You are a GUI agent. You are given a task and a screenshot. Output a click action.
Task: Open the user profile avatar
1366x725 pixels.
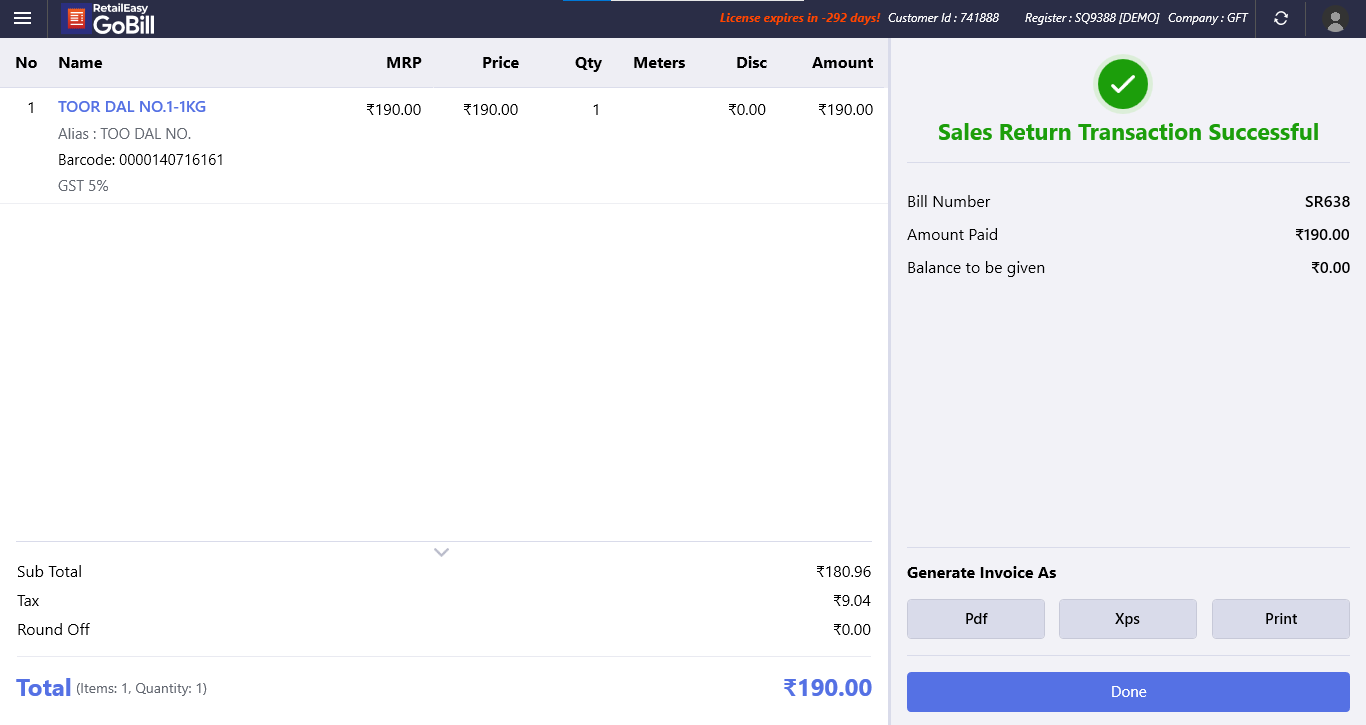(1335, 19)
